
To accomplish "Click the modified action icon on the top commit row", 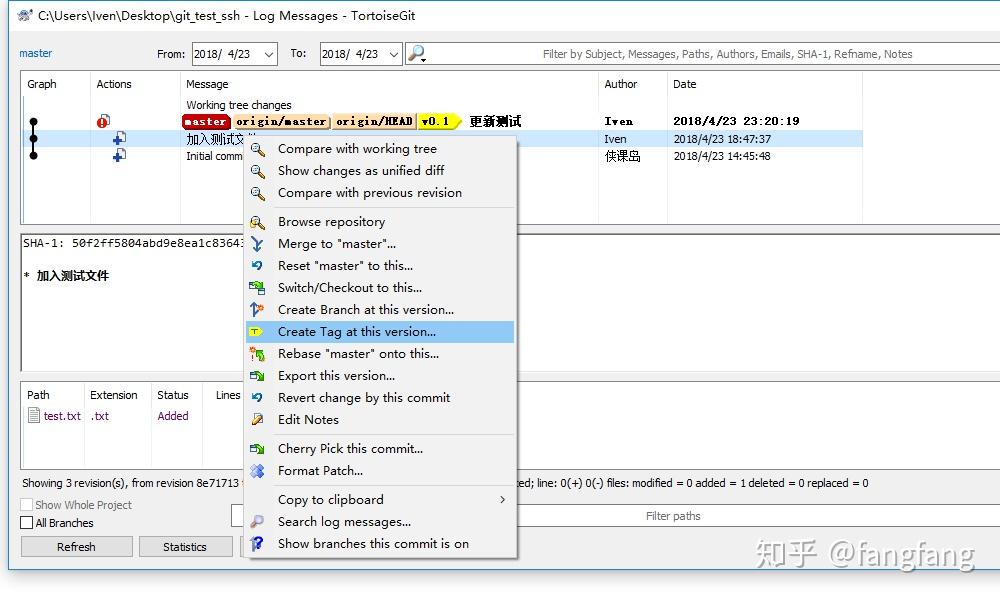I will [103, 121].
